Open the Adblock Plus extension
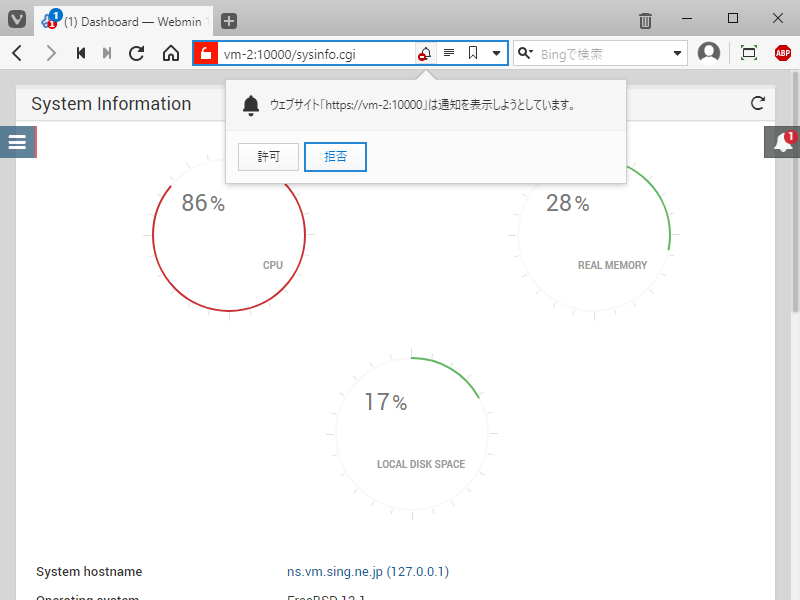 [x=781, y=53]
